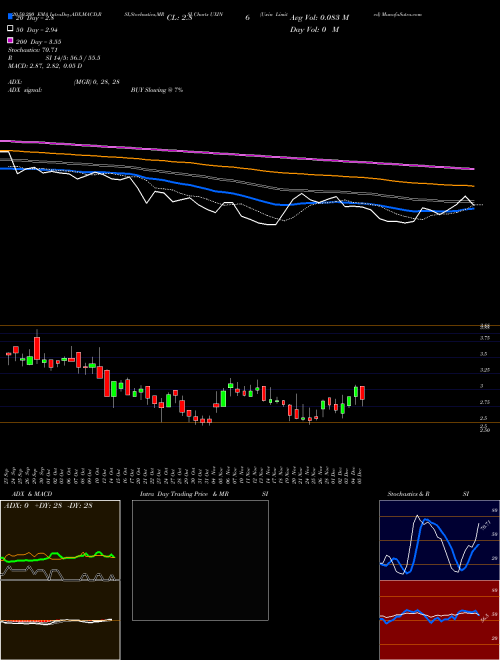Click the '(MGR) 0, 28, 28' ADX values

tap(96, 82)
